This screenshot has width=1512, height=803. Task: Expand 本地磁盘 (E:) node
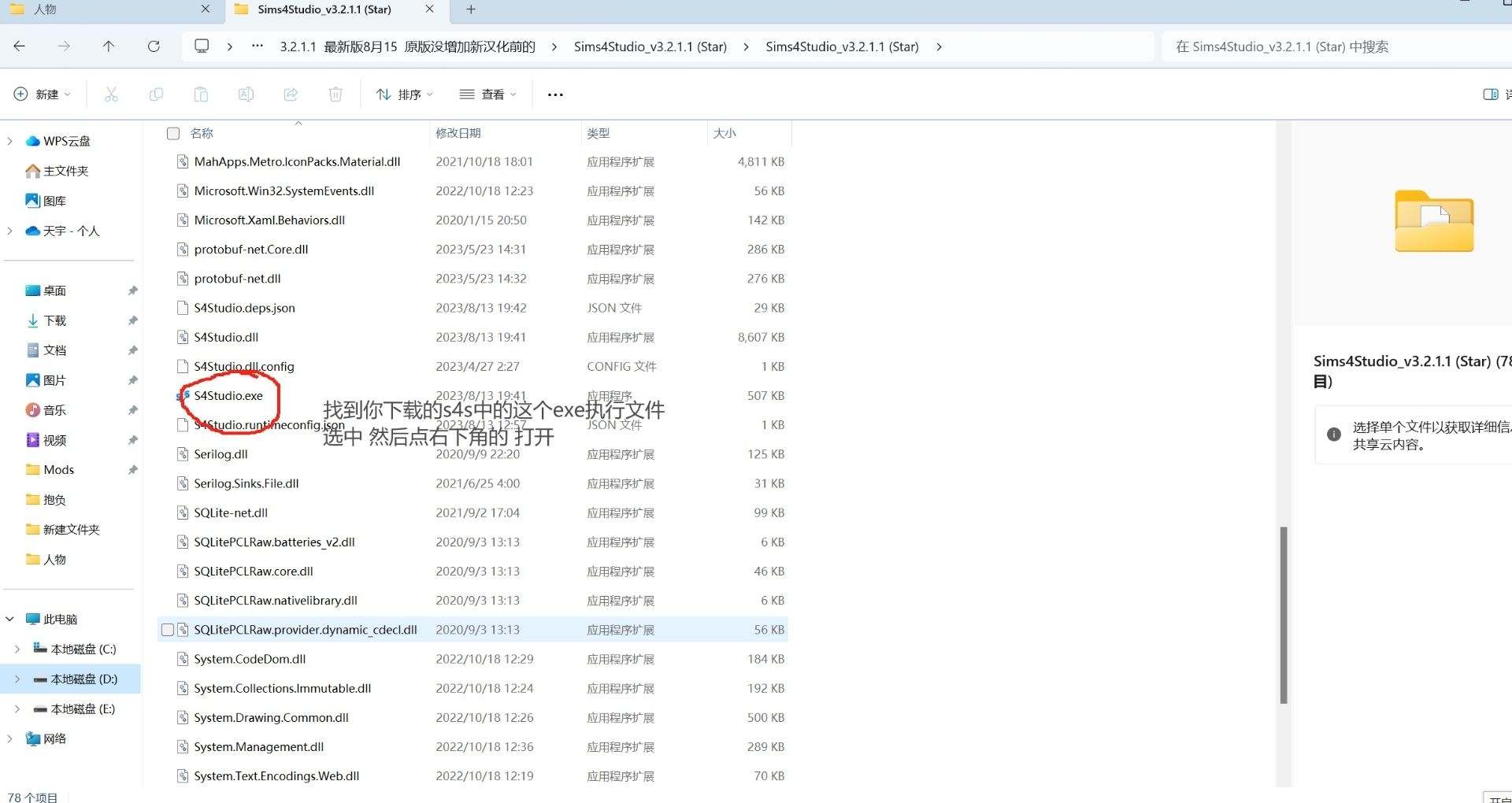pos(17,709)
